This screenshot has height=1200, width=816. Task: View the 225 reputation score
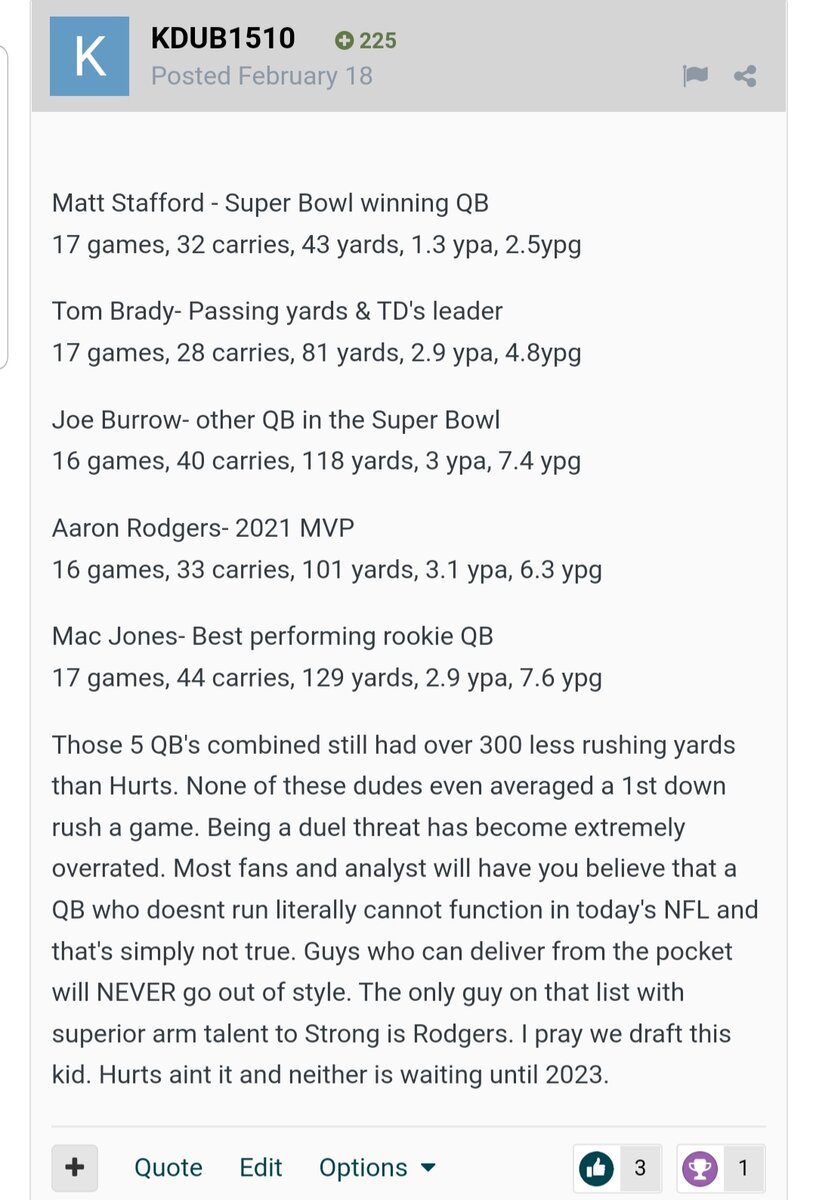[378, 41]
